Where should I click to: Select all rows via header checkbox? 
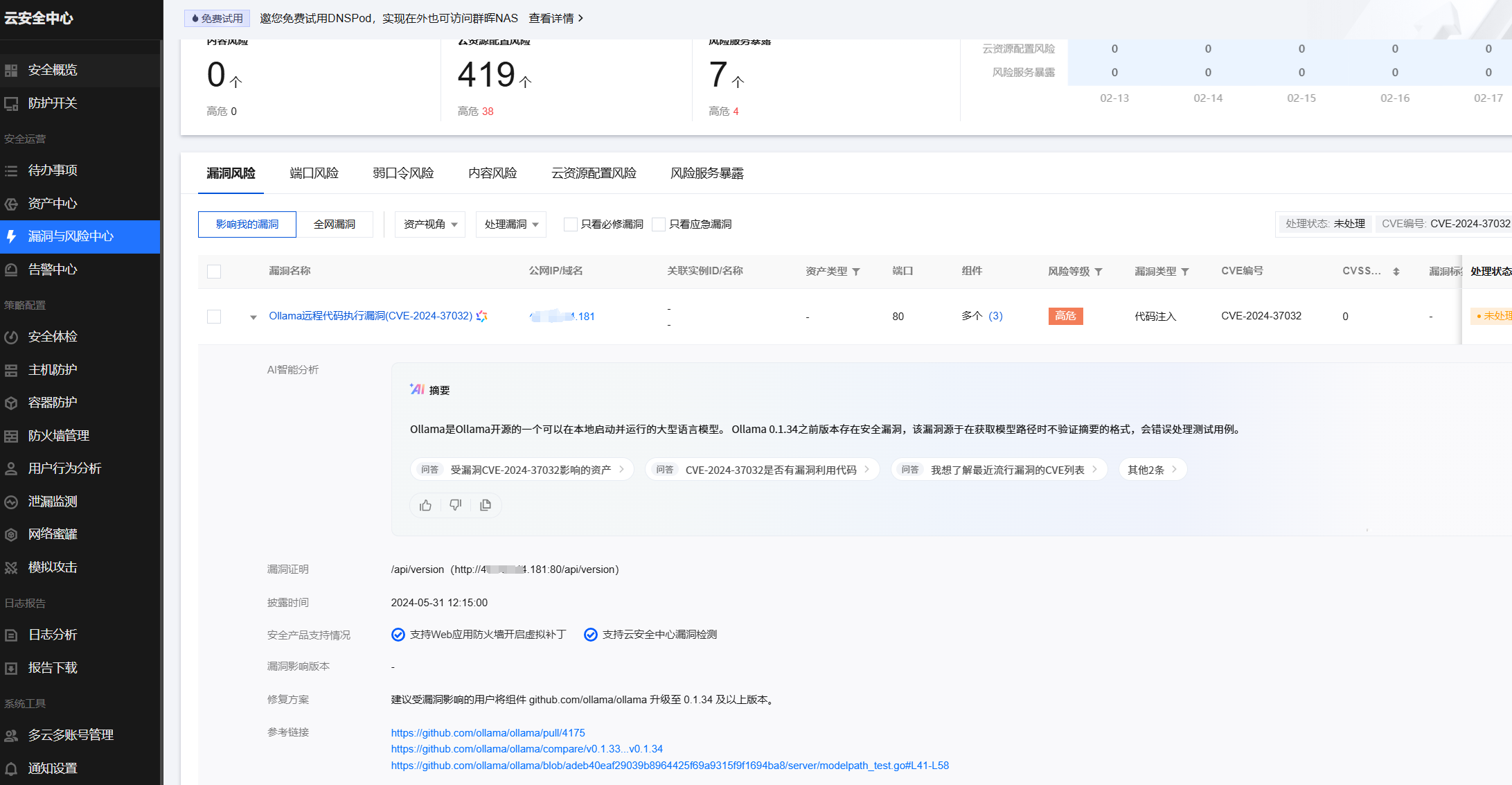point(214,272)
